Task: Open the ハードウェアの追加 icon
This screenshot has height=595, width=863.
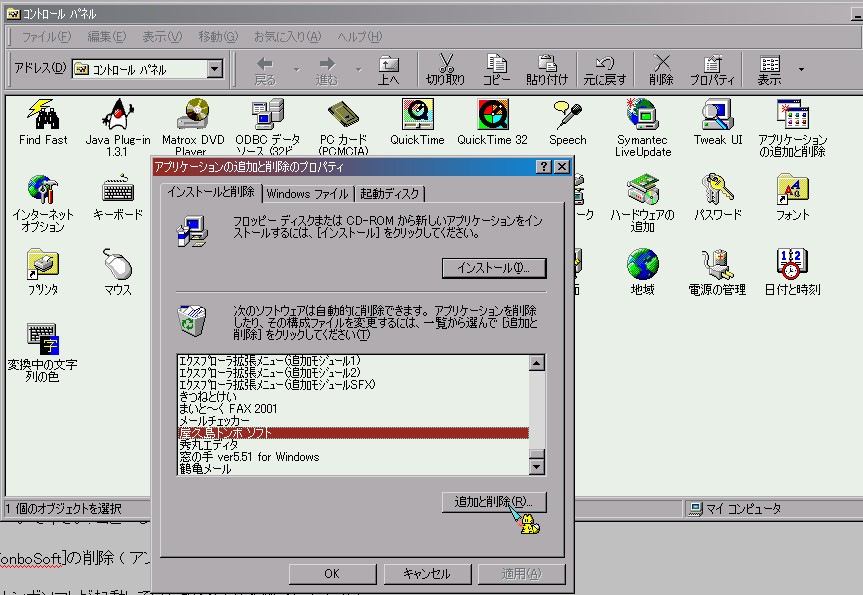Action: [642, 203]
